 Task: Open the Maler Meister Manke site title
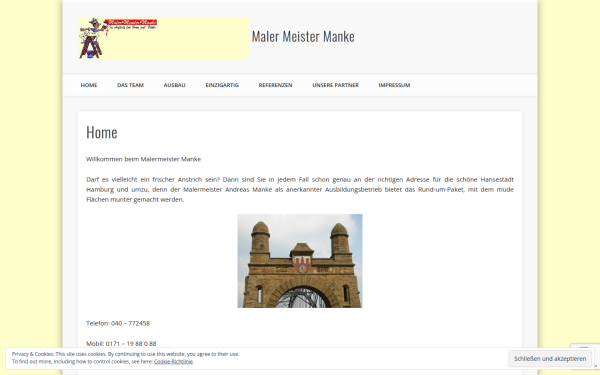click(303, 36)
